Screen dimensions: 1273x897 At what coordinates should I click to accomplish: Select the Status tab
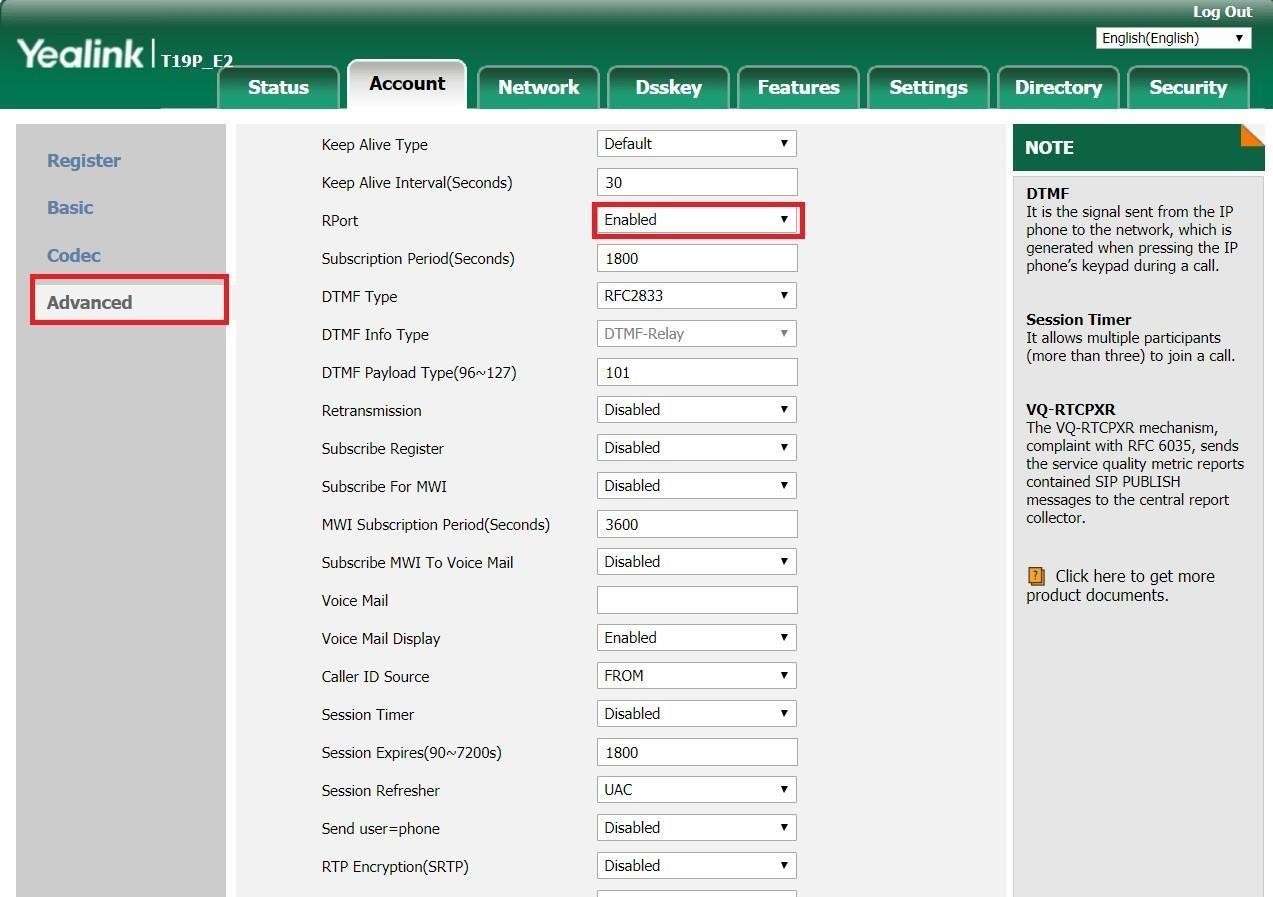(278, 87)
